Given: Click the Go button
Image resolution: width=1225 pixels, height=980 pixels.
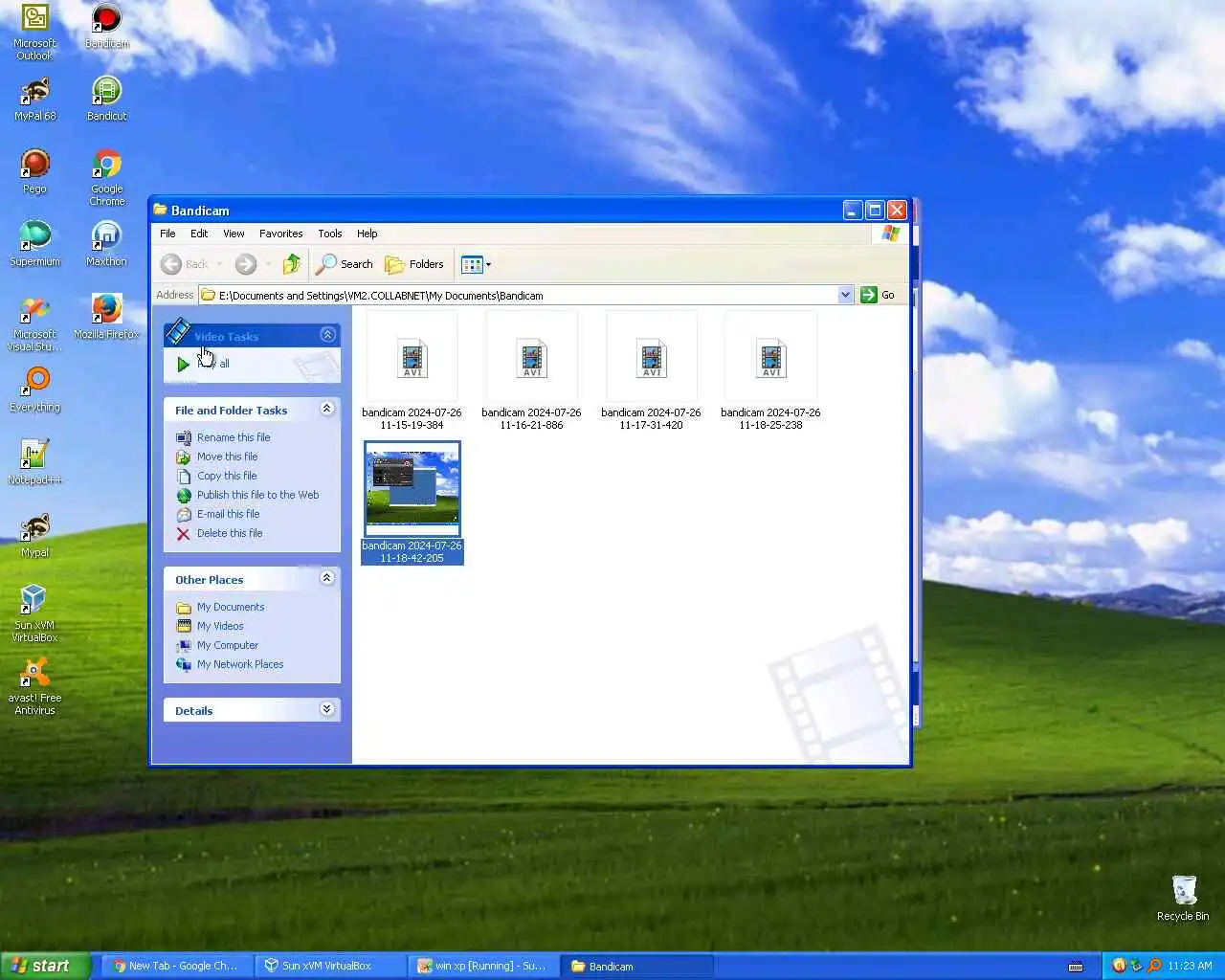Looking at the screenshot, I should (878, 295).
